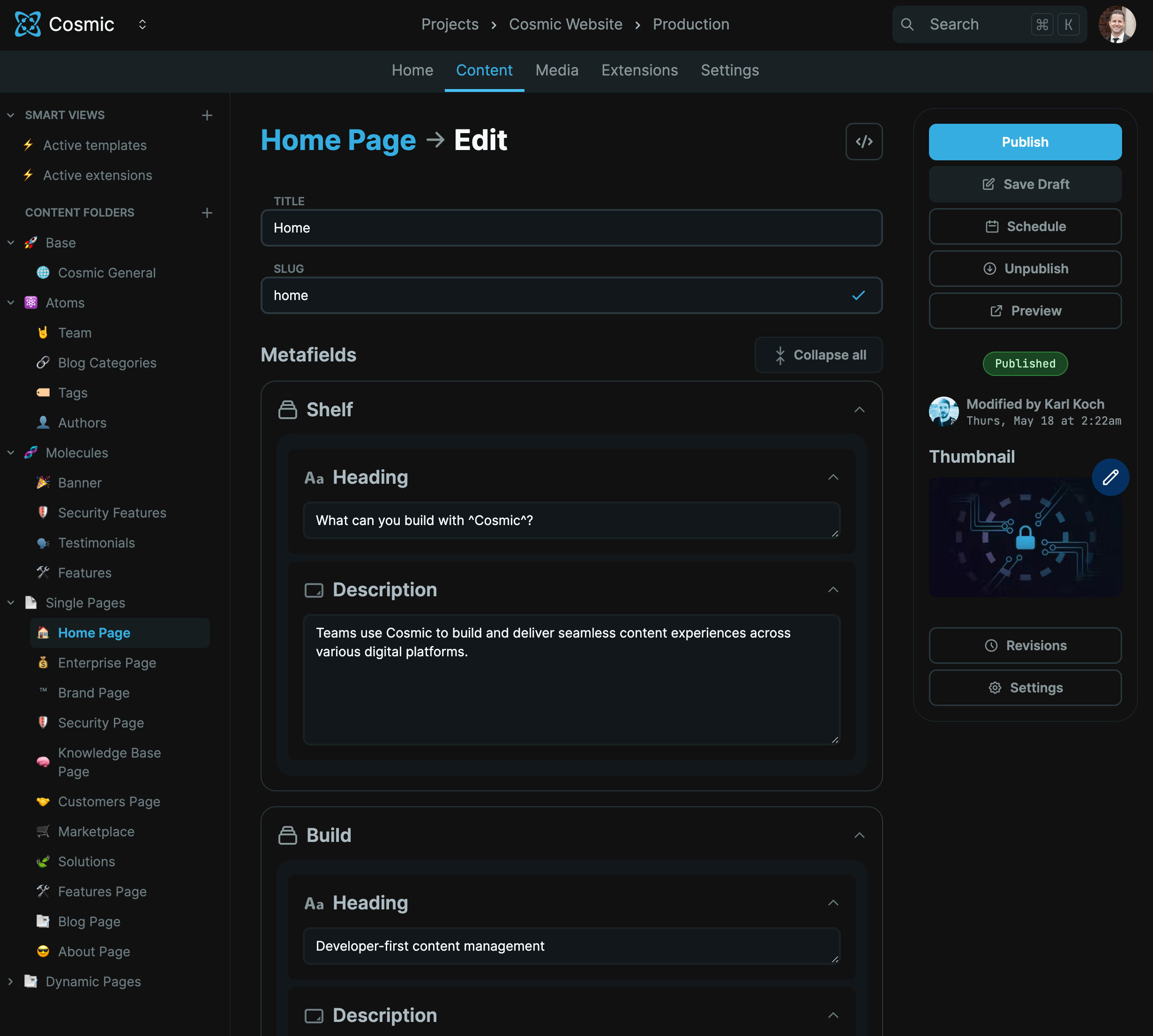Image resolution: width=1153 pixels, height=1036 pixels.
Task: Open the code view icon button
Action: (x=863, y=141)
